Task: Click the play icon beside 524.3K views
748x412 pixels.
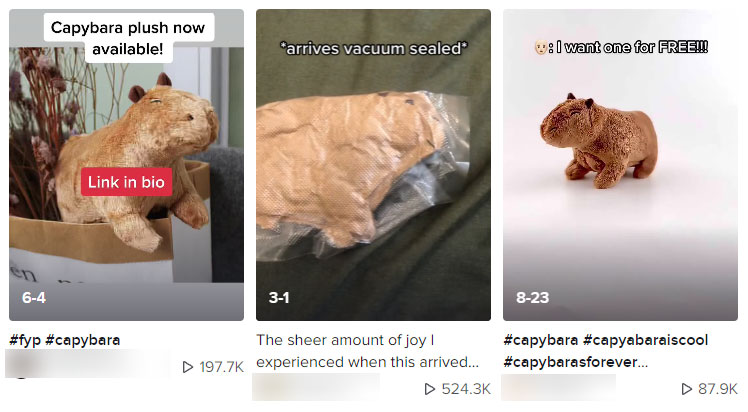Action: [430, 389]
